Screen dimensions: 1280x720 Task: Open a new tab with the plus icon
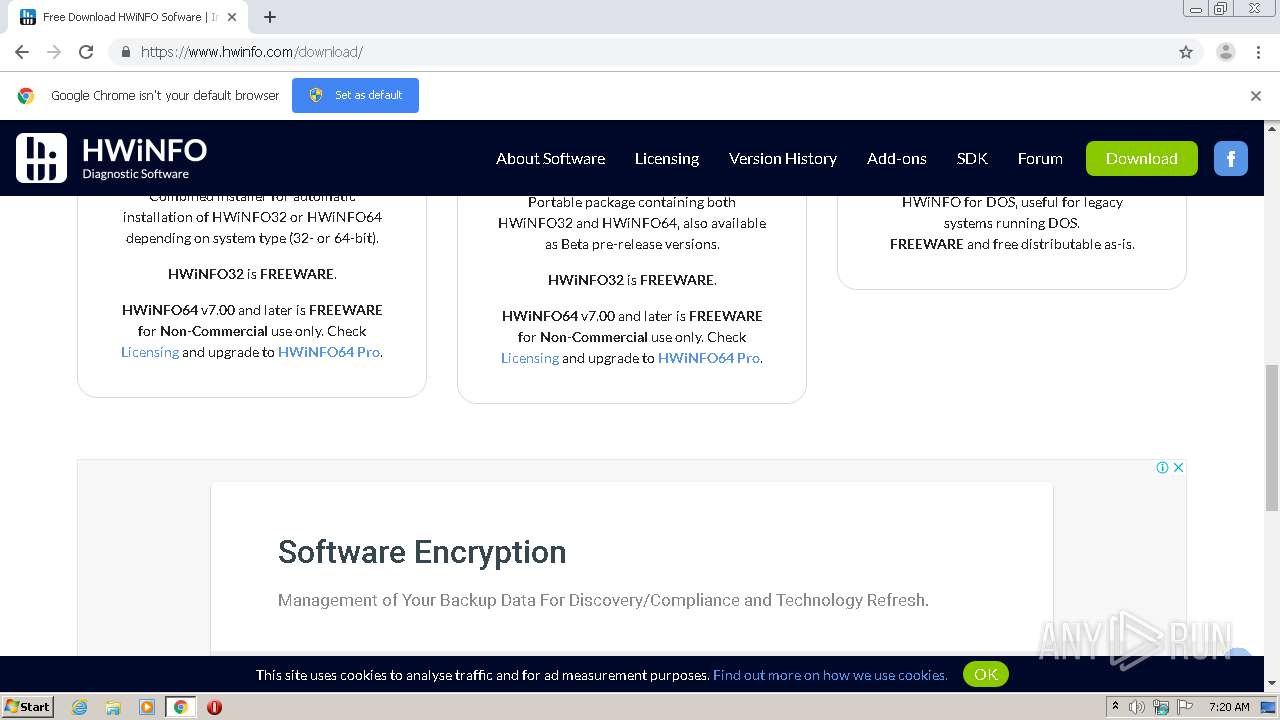pyautogui.click(x=270, y=17)
